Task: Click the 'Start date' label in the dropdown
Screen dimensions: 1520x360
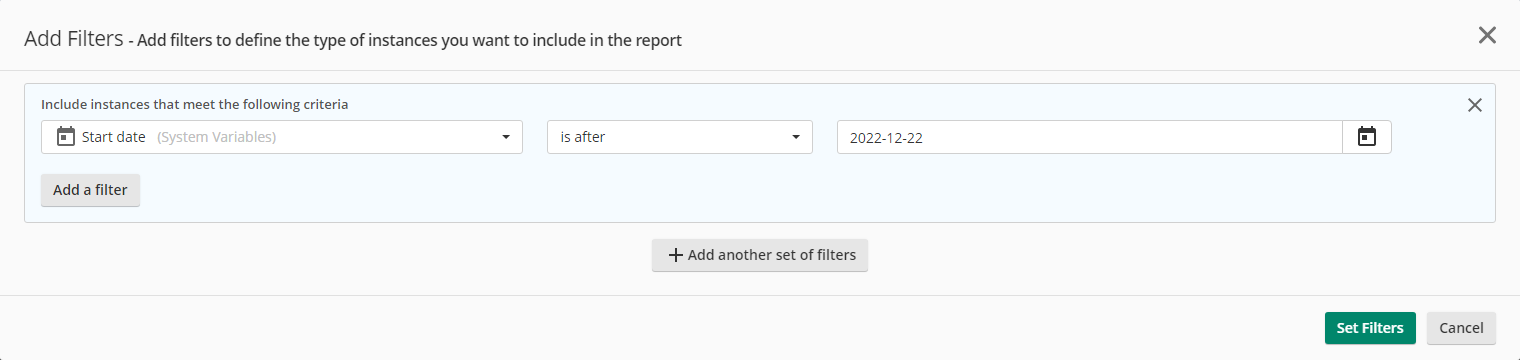Action: tap(114, 137)
